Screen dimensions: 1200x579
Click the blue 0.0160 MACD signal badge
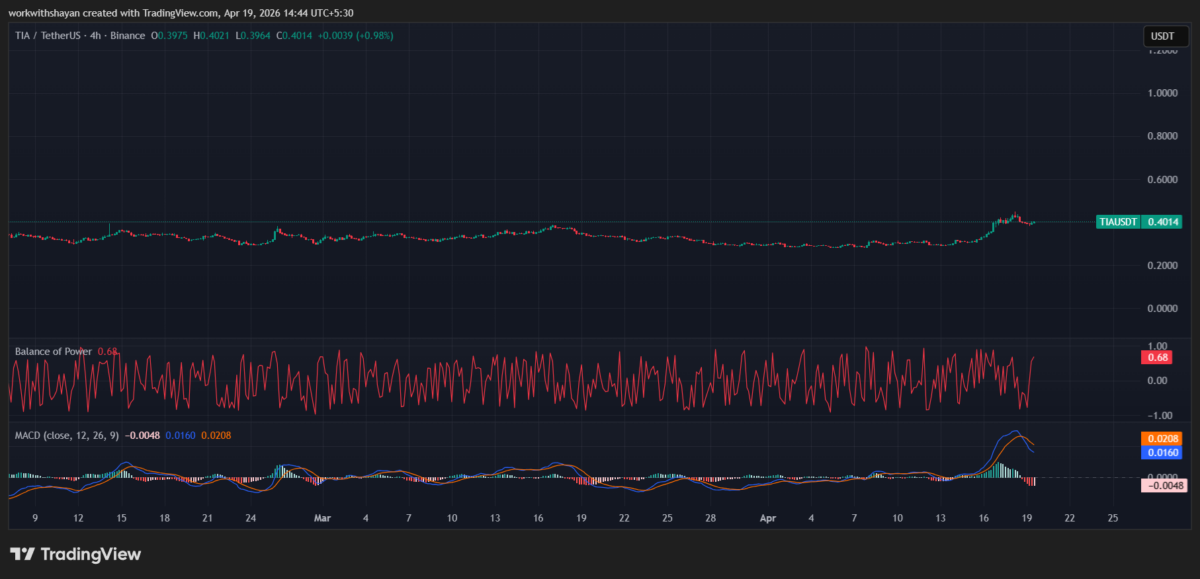pos(1159,453)
